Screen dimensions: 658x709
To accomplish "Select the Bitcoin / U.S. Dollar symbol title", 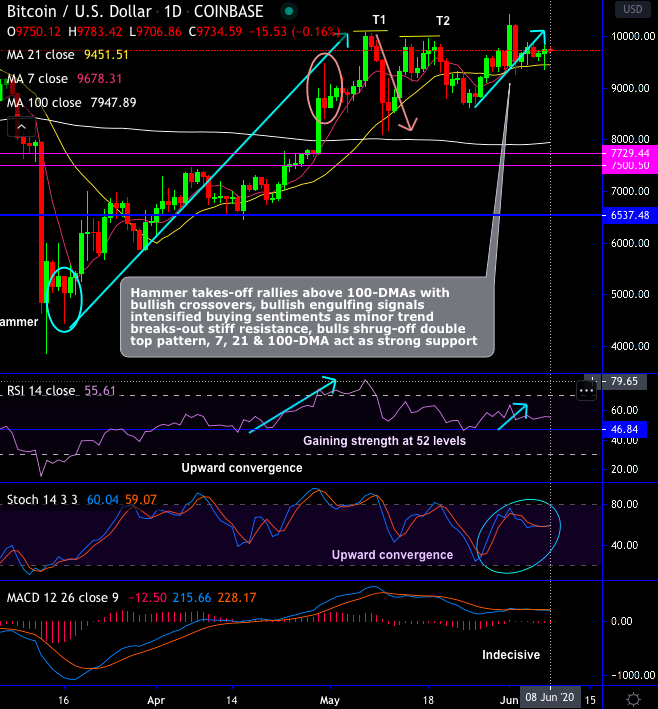I will (79, 11).
